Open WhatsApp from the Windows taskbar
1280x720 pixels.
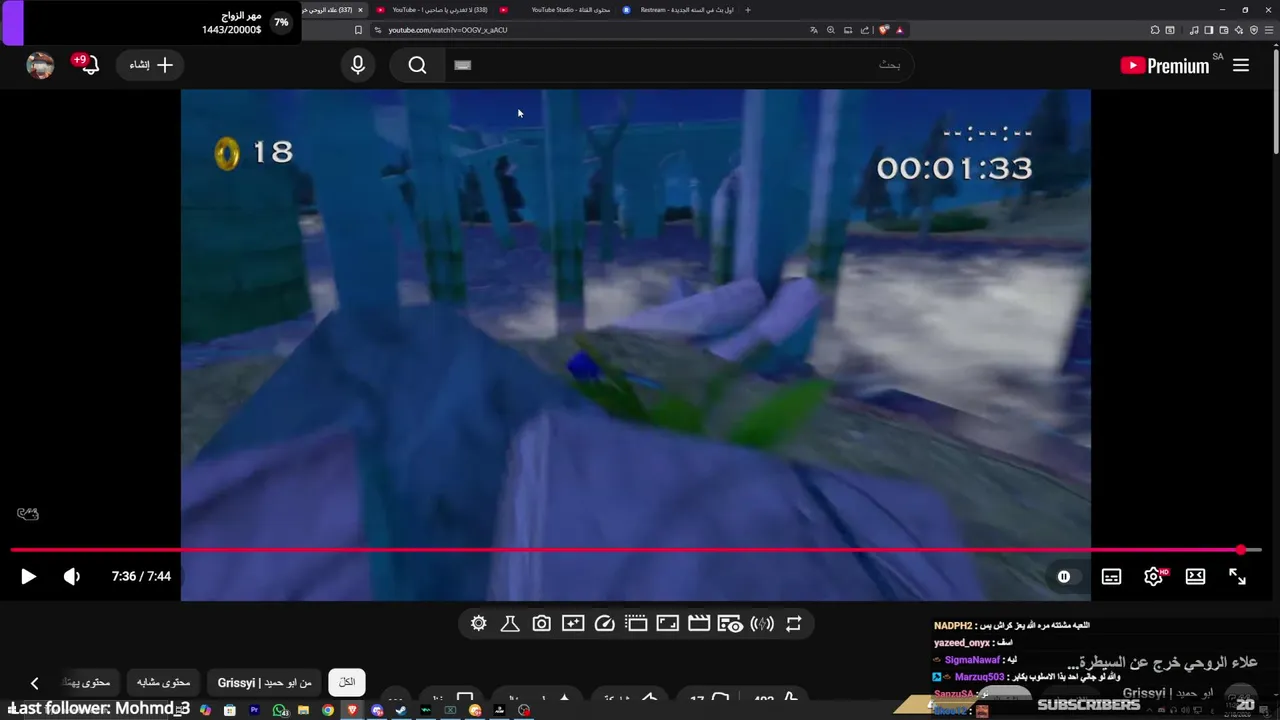(279, 711)
